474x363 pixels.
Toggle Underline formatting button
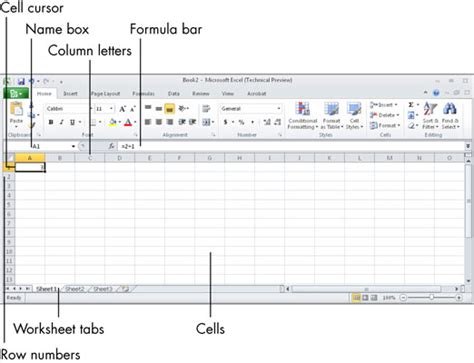(x=72, y=122)
